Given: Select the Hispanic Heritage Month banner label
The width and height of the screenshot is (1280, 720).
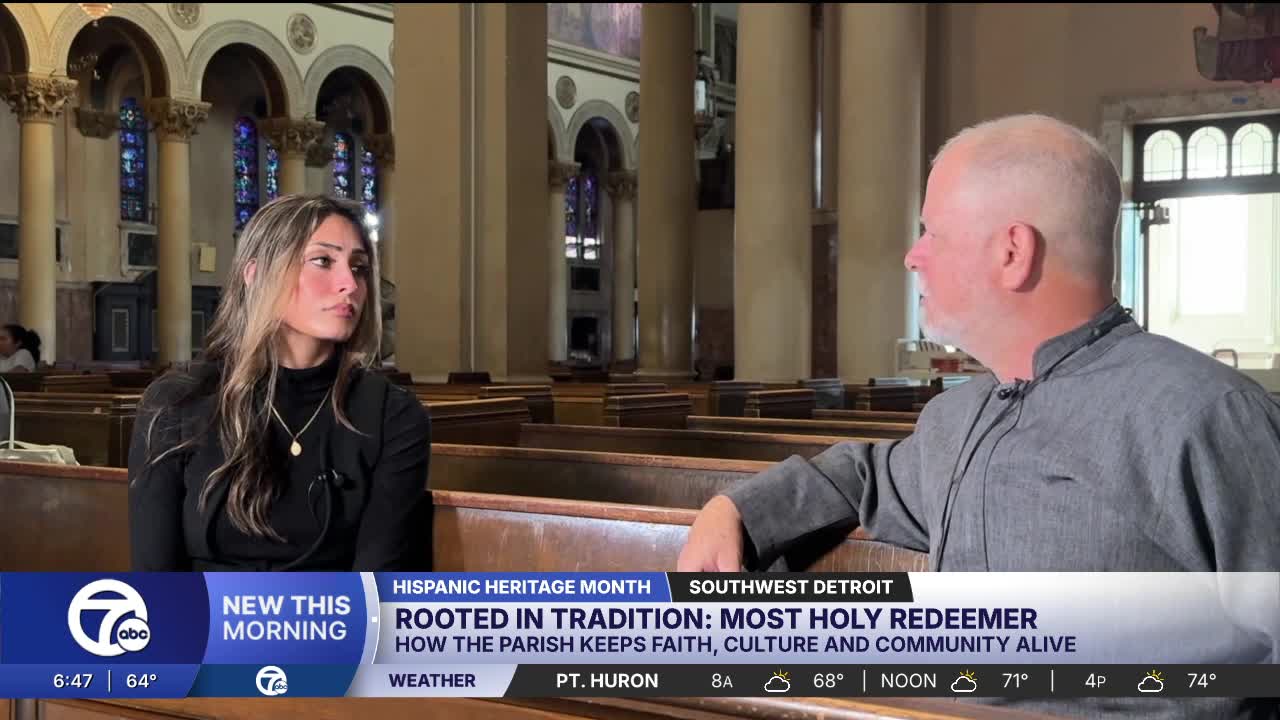Looking at the screenshot, I should click(x=521, y=587).
